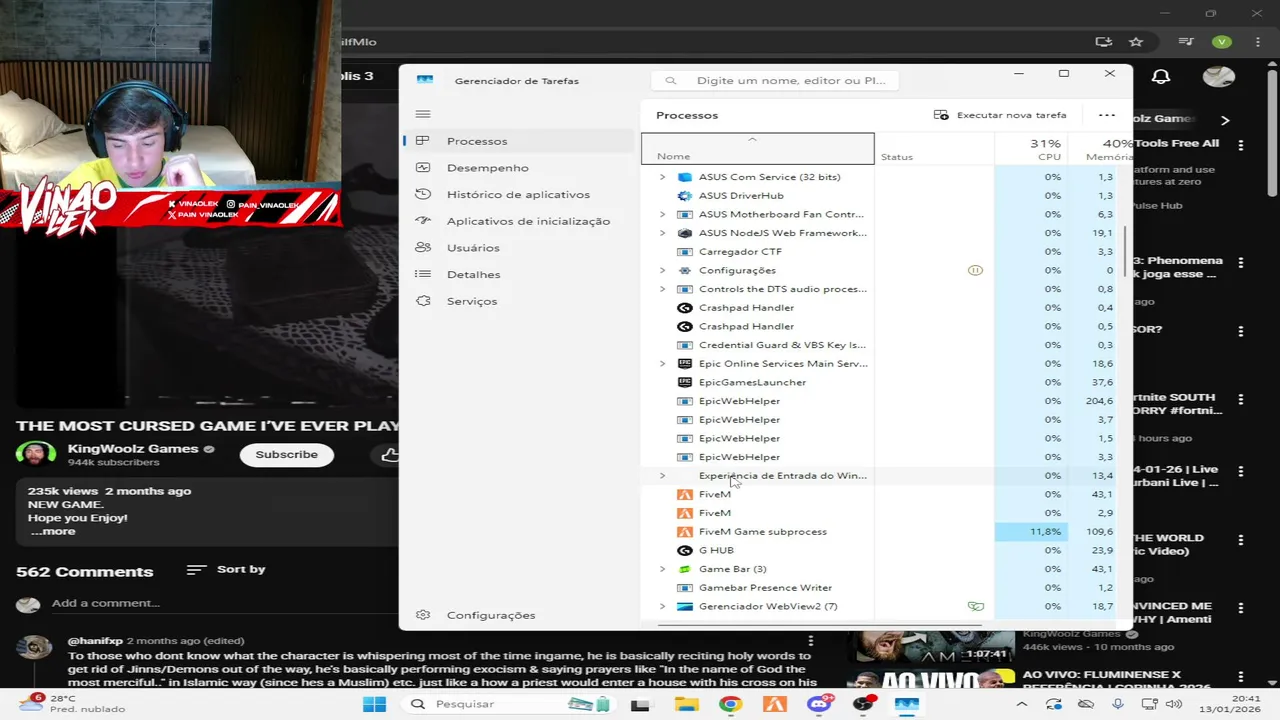
Task: Toggle the hamburger navigation menu
Action: point(423,114)
